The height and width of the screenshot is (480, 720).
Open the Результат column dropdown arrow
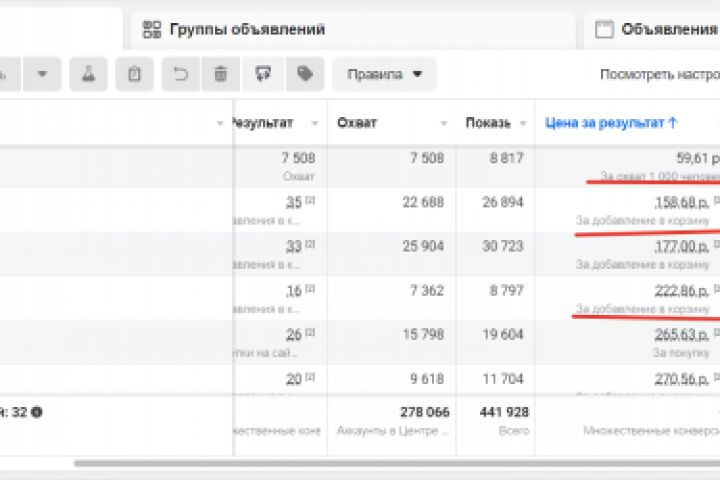tap(314, 123)
